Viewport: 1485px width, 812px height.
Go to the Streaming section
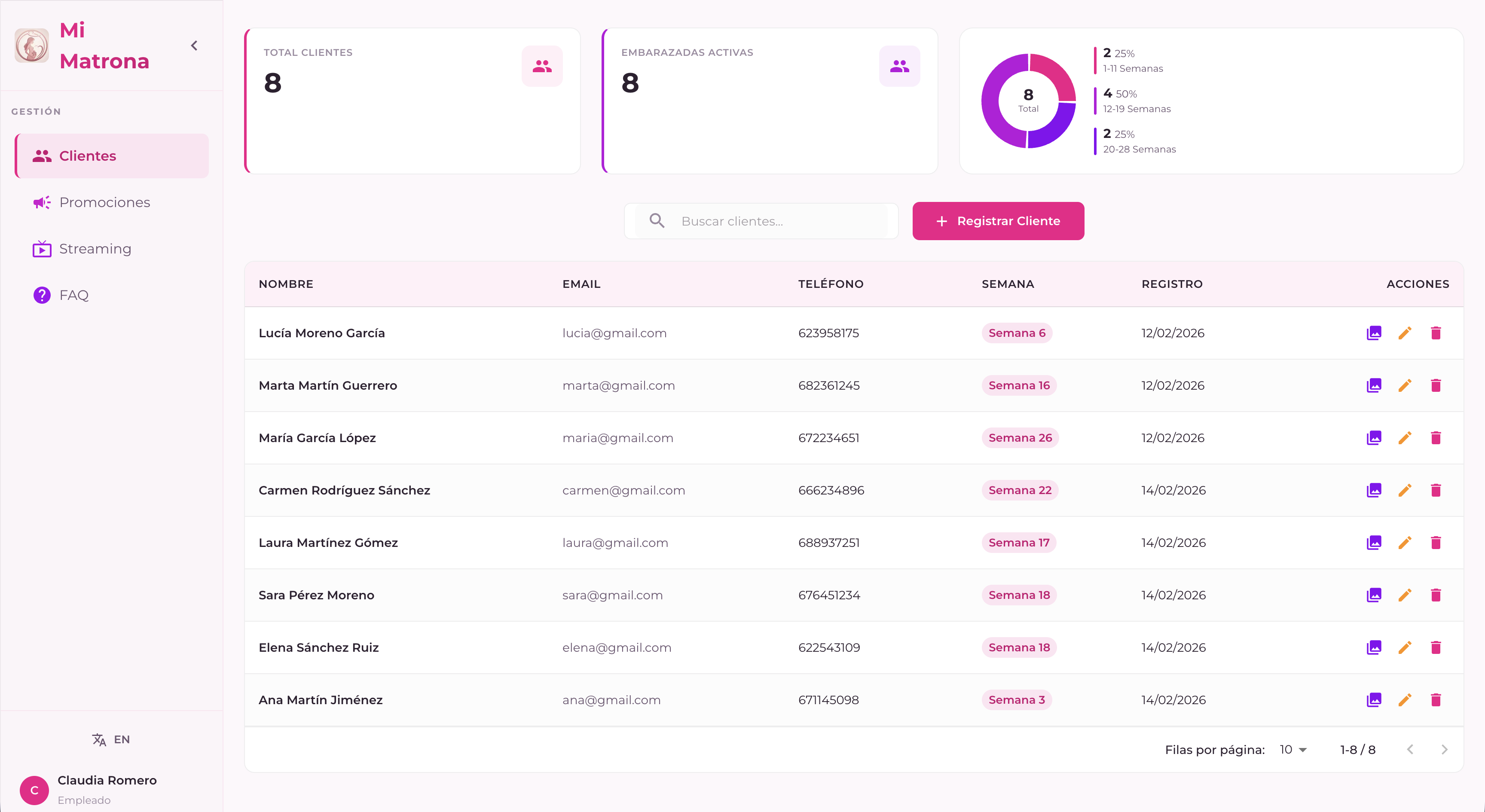95,249
